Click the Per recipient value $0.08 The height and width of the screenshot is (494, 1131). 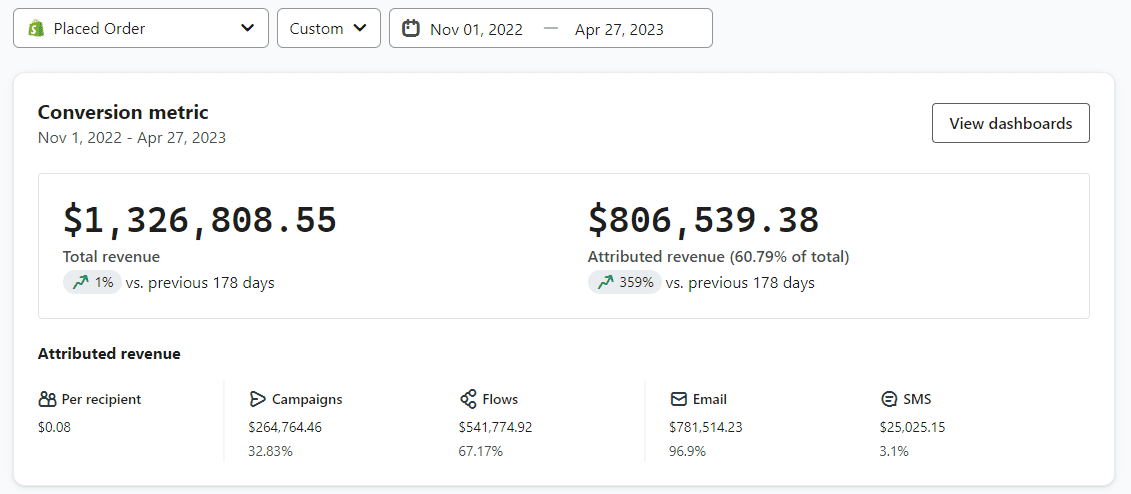[54, 427]
